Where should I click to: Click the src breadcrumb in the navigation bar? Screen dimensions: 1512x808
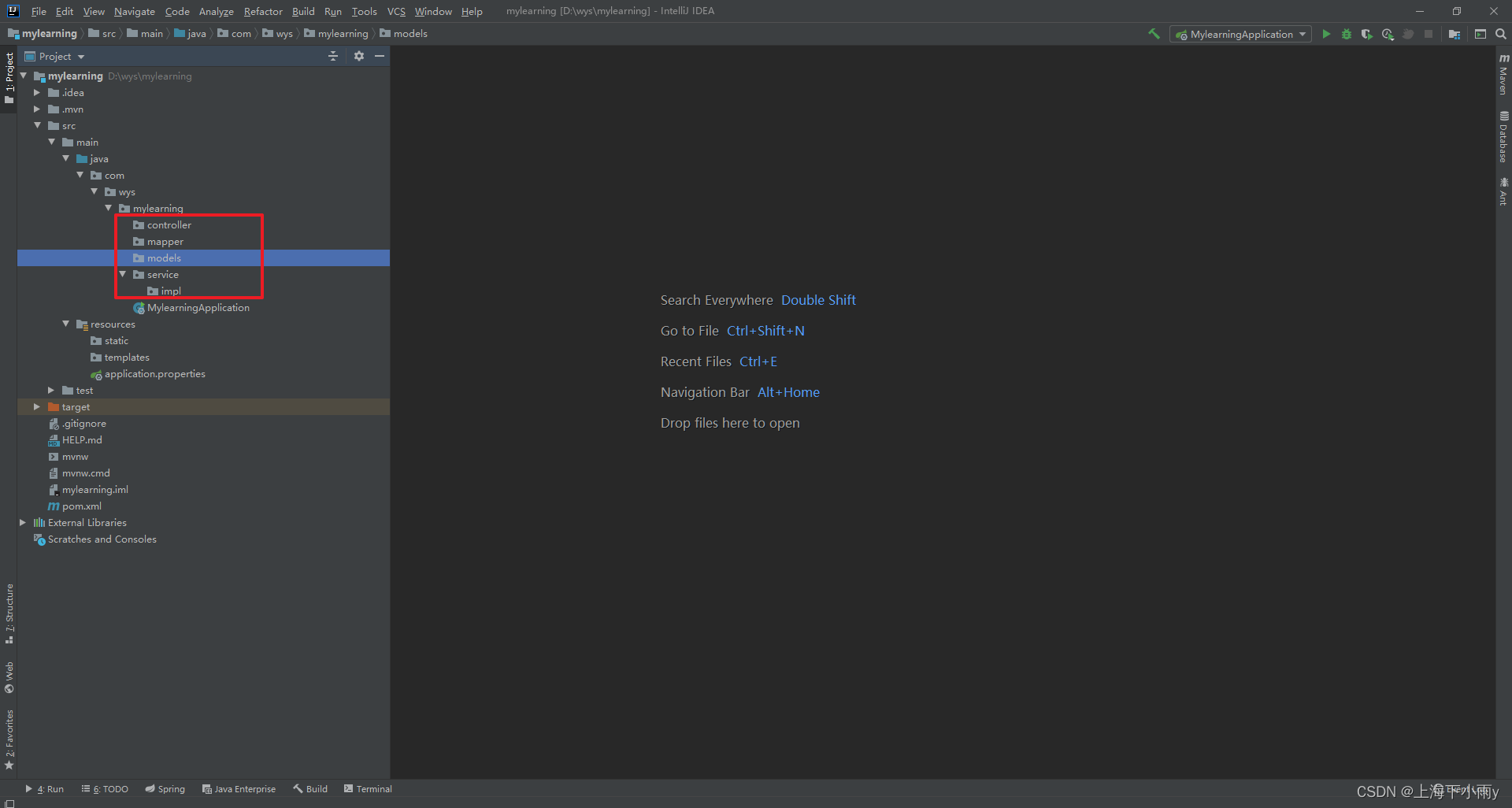(x=102, y=34)
